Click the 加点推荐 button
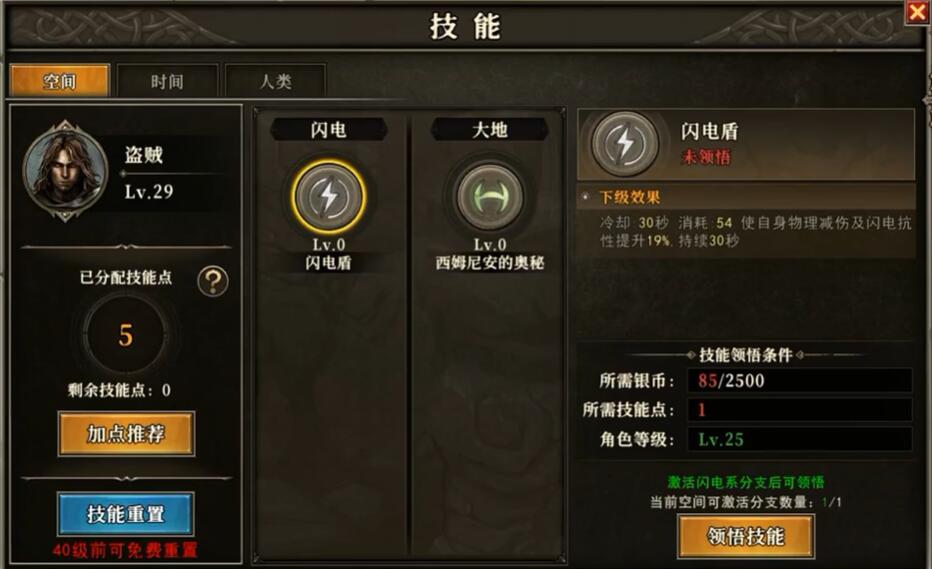 click(x=126, y=434)
